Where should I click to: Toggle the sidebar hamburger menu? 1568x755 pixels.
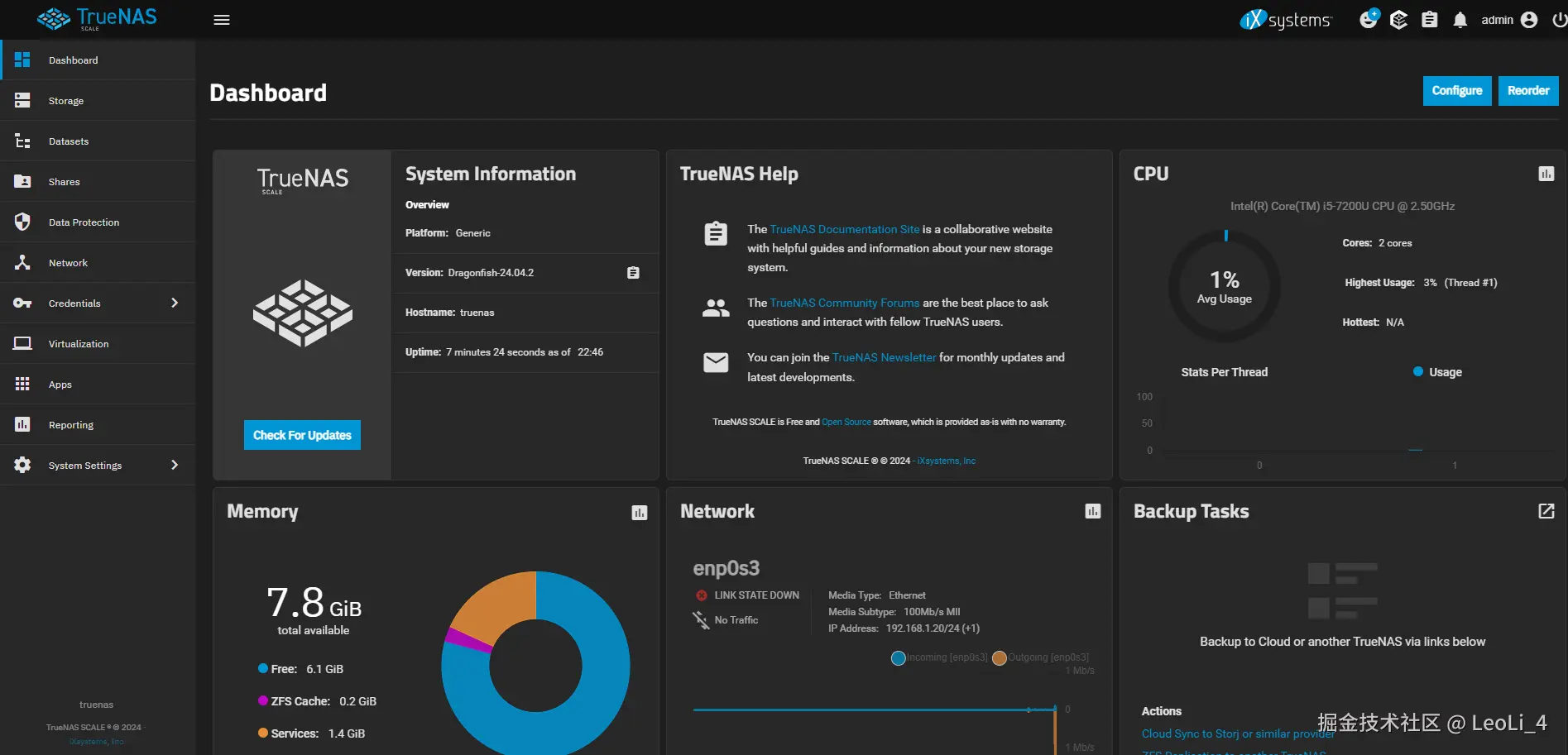(222, 20)
